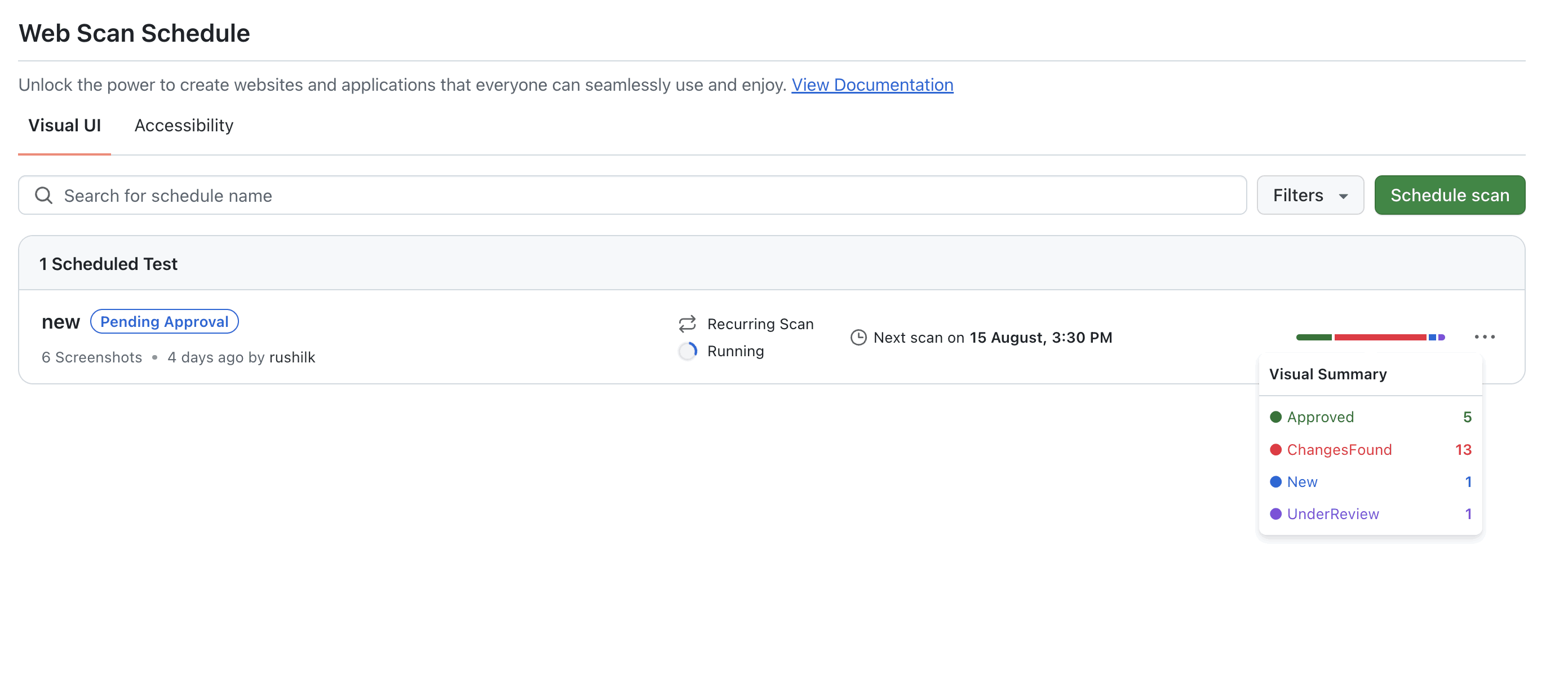Click the blue New status dot
This screenshot has height=682, width=1568.
(x=1275, y=482)
